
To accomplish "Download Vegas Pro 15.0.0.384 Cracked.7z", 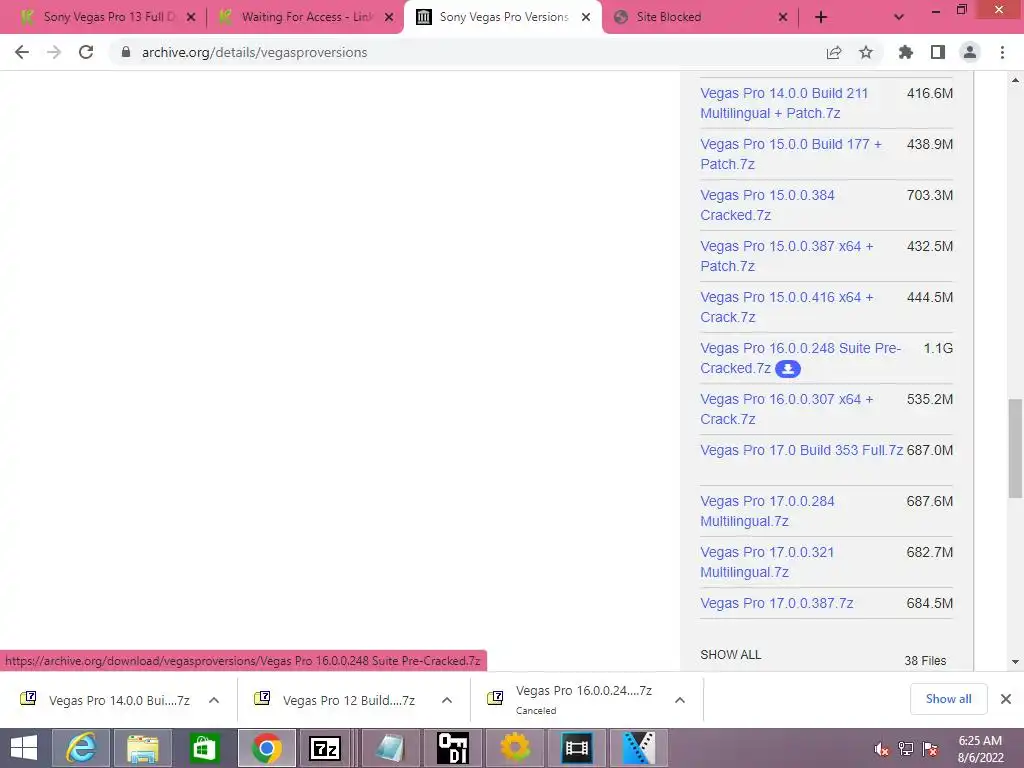I will point(767,205).
